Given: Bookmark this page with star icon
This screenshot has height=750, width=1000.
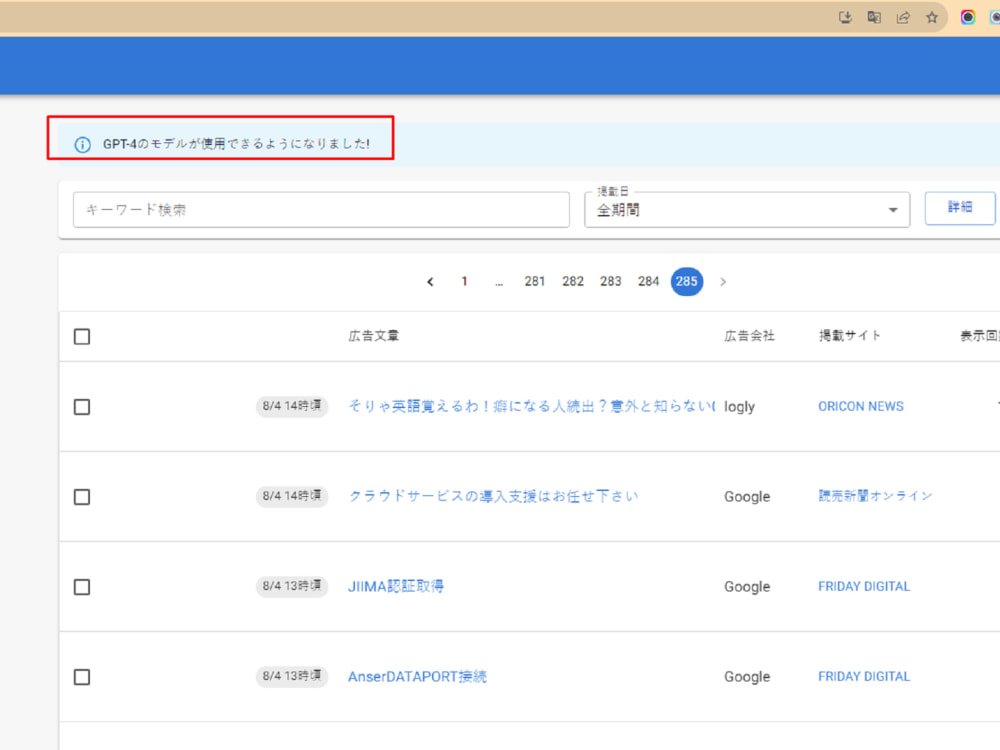Looking at the screenshot, I should [x=932, y=17].
